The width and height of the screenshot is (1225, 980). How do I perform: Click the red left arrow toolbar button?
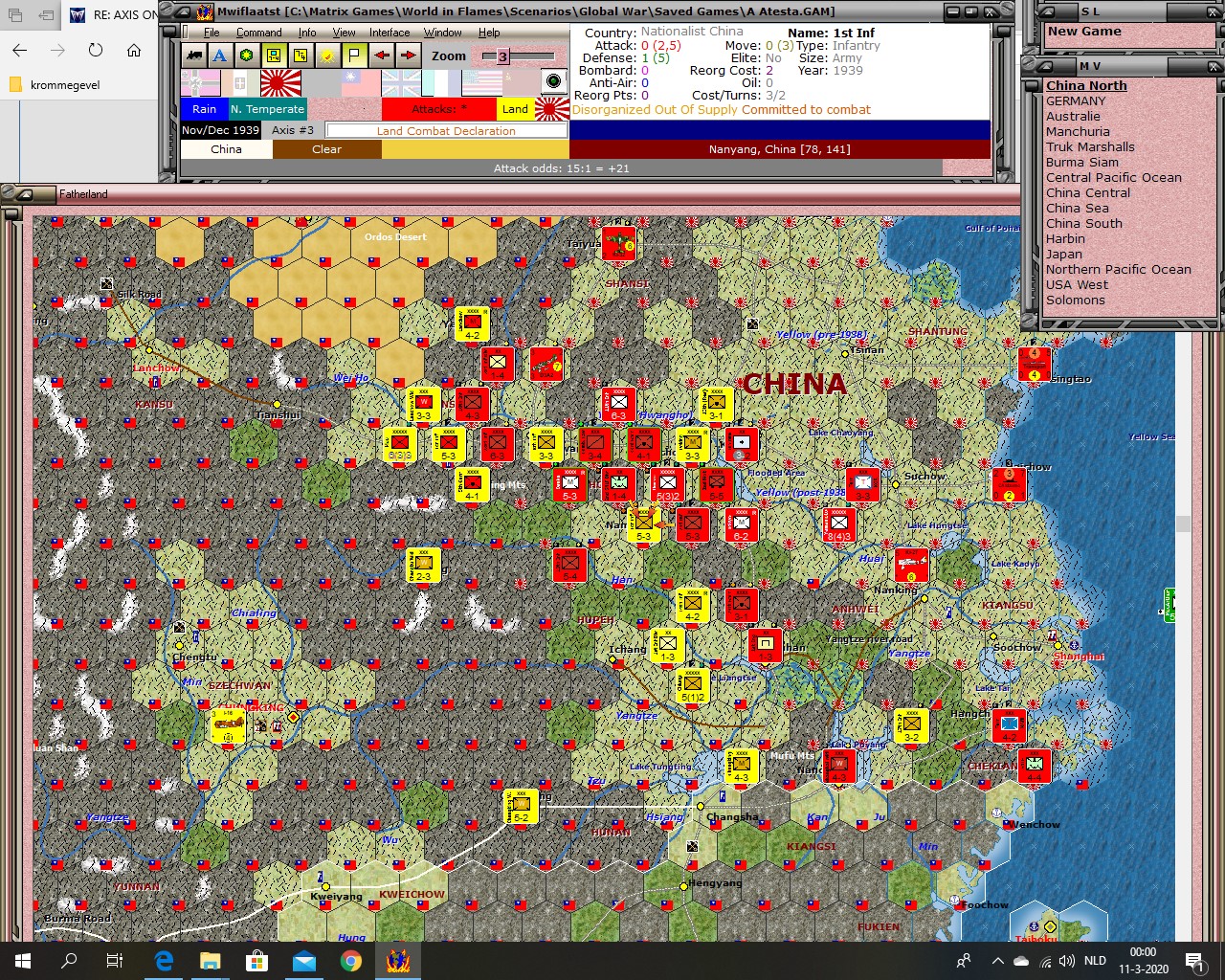click(381, 56)
